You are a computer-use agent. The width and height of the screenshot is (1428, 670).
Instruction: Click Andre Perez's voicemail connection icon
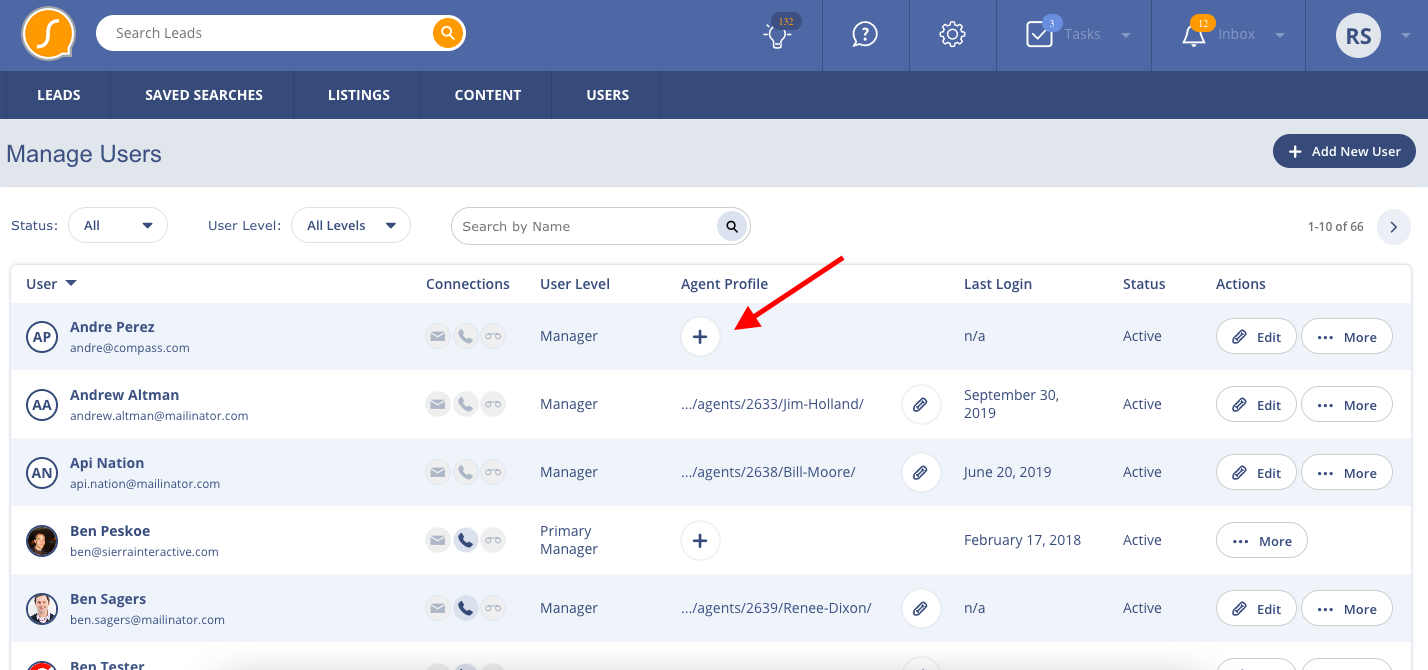tap(493, 337)
